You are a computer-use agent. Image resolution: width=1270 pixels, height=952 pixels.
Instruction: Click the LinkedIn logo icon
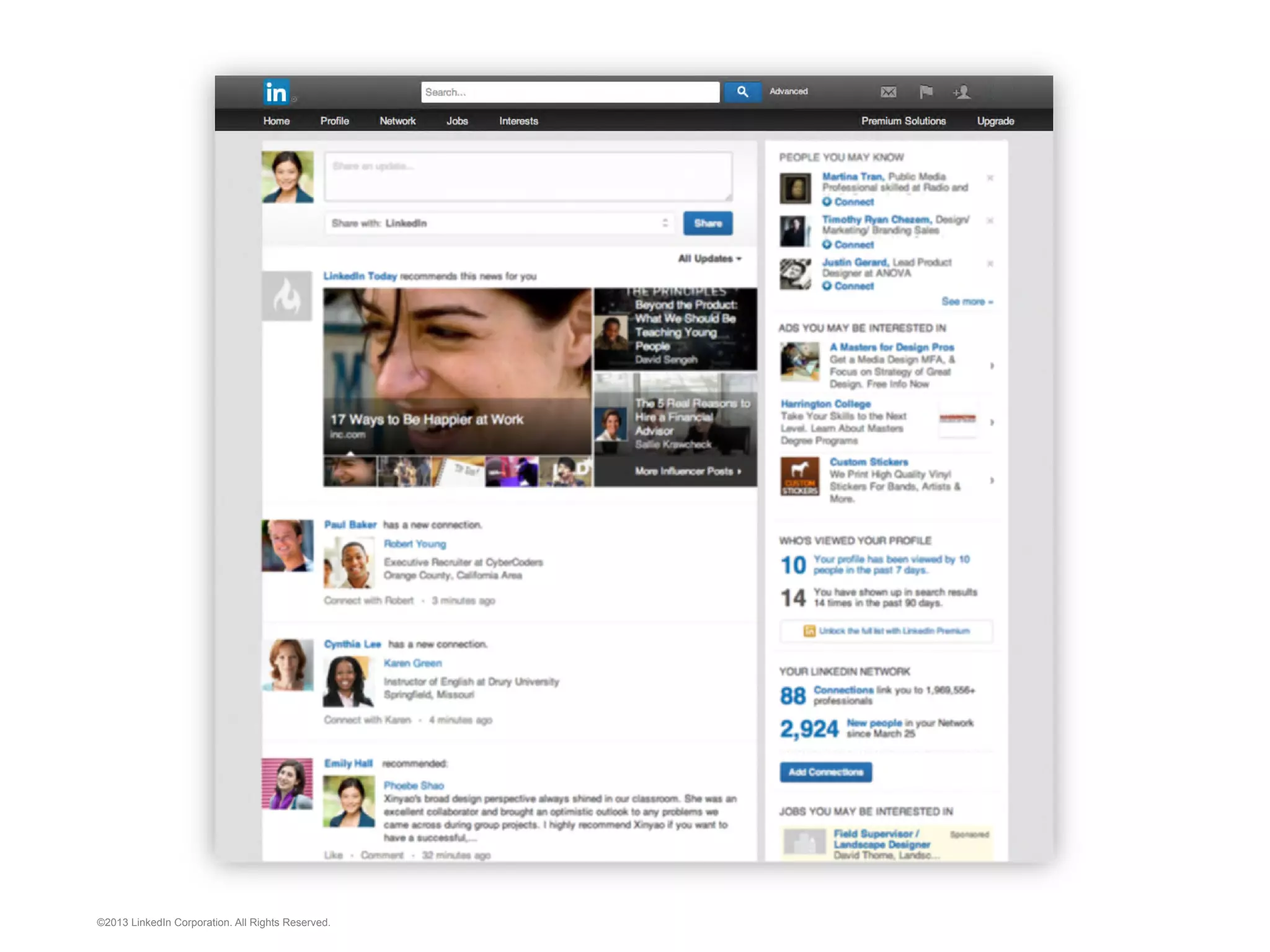pyautogui.click(x=275, y=92)
